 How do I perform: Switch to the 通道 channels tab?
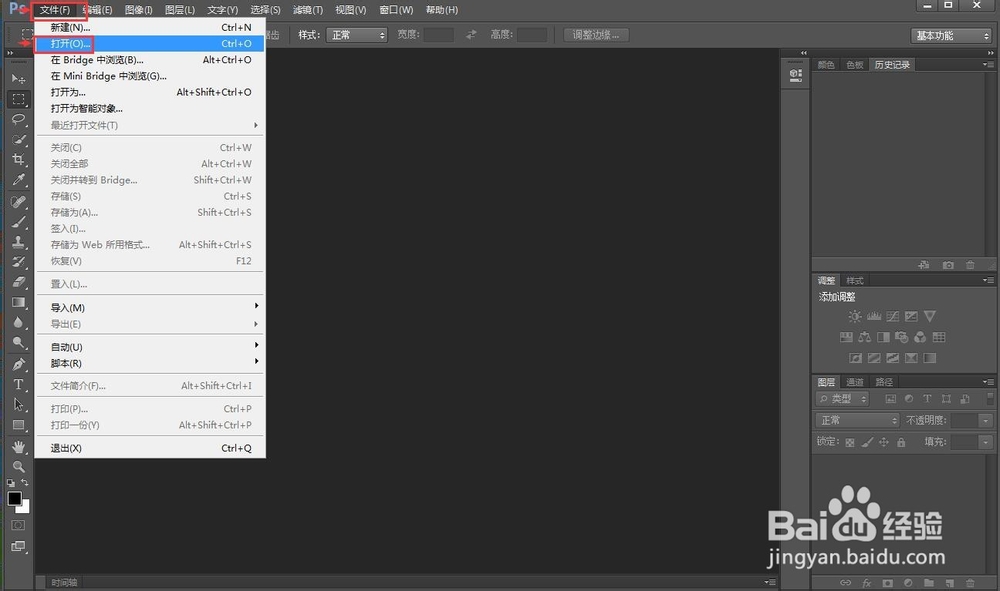point(855,382)
